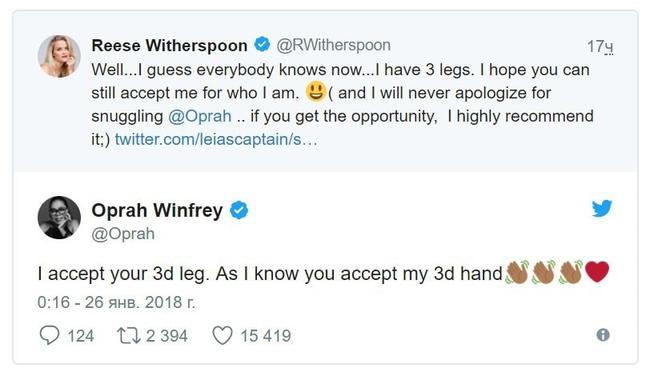
Task: Click the red heart emoji in tweet
Action: [597, 272]
